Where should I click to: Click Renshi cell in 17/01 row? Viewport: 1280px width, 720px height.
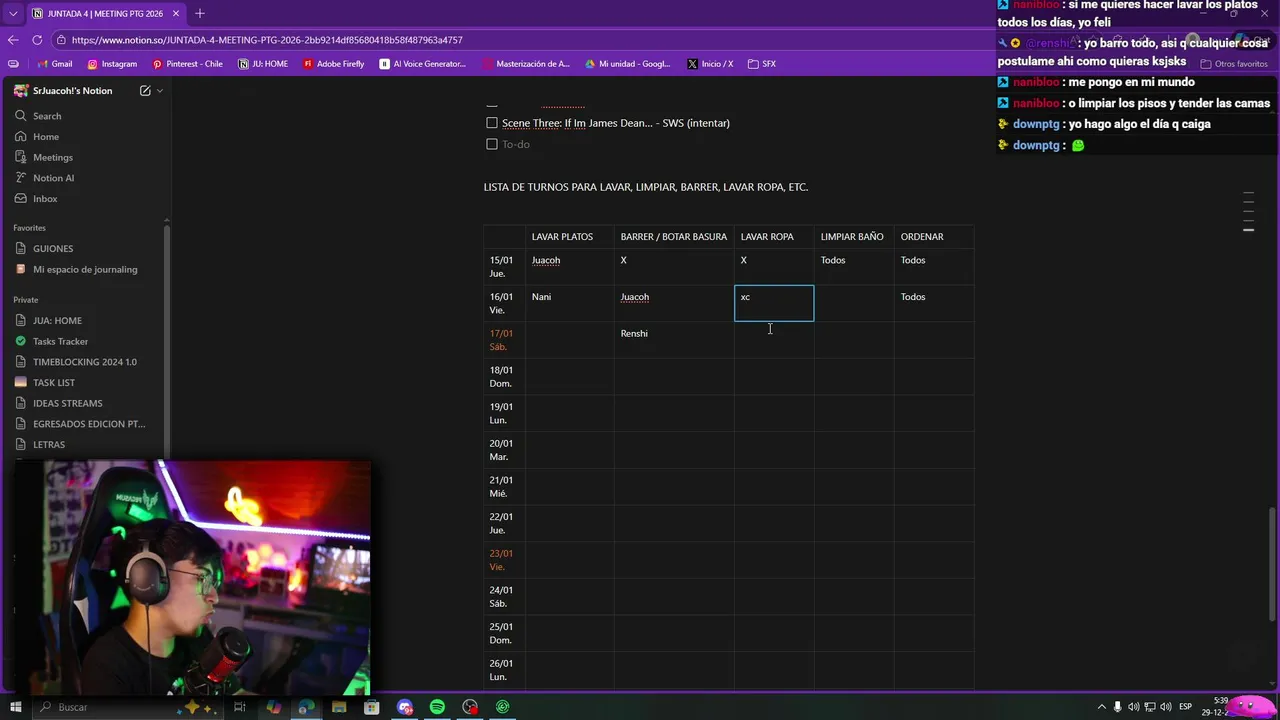[674, 340]
